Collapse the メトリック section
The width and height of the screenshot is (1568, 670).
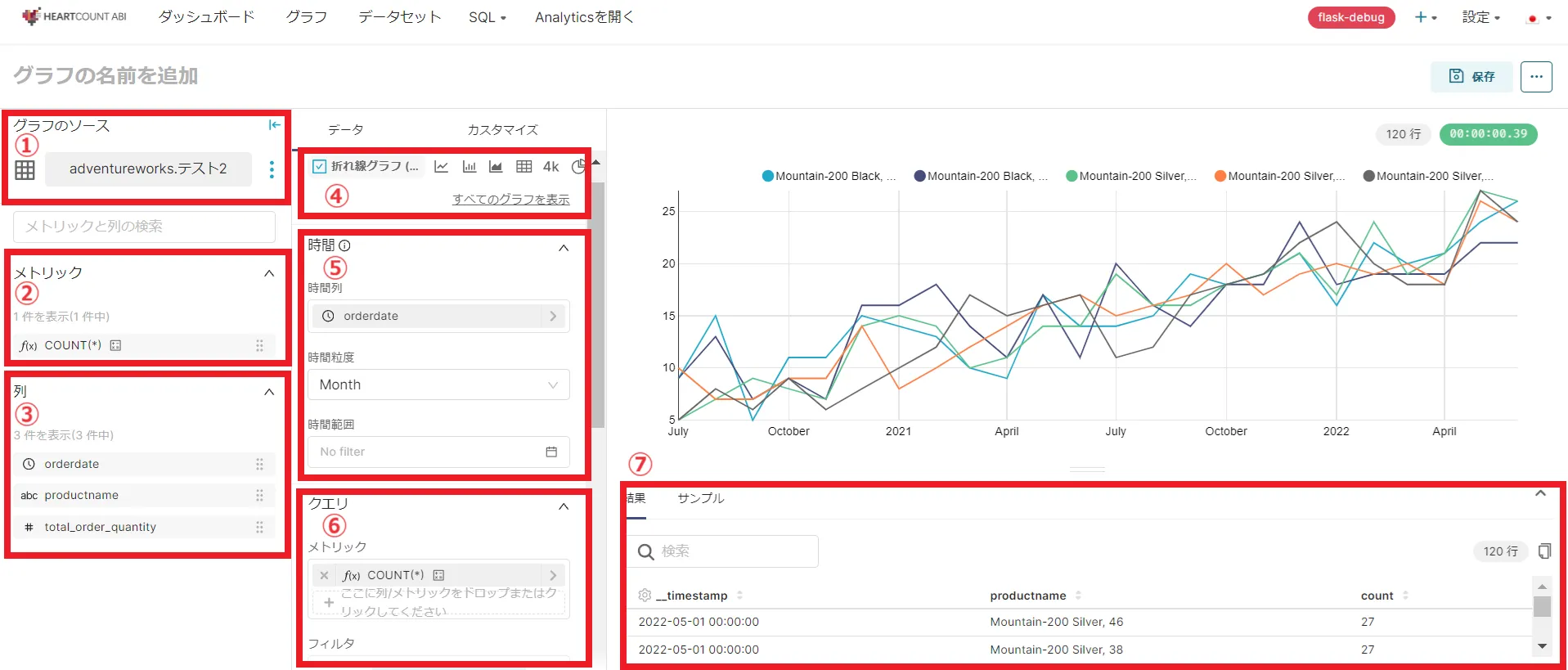pos(269,273)
